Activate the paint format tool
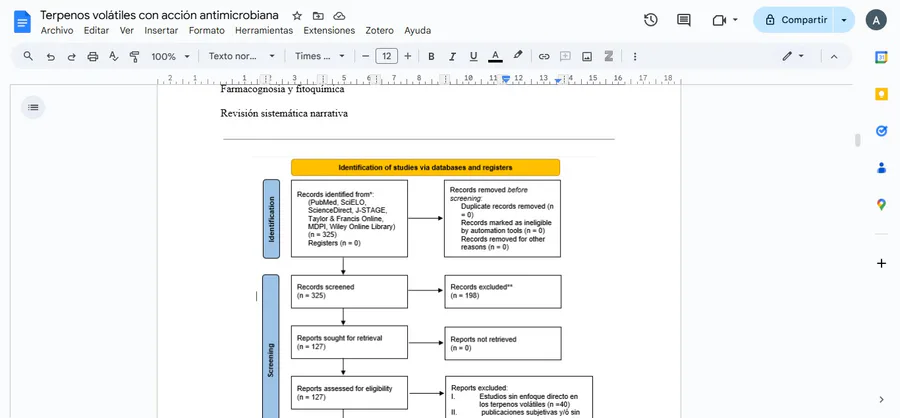This screenshot has width=900, height=418. pyautogui.click(x=135, y=56)
